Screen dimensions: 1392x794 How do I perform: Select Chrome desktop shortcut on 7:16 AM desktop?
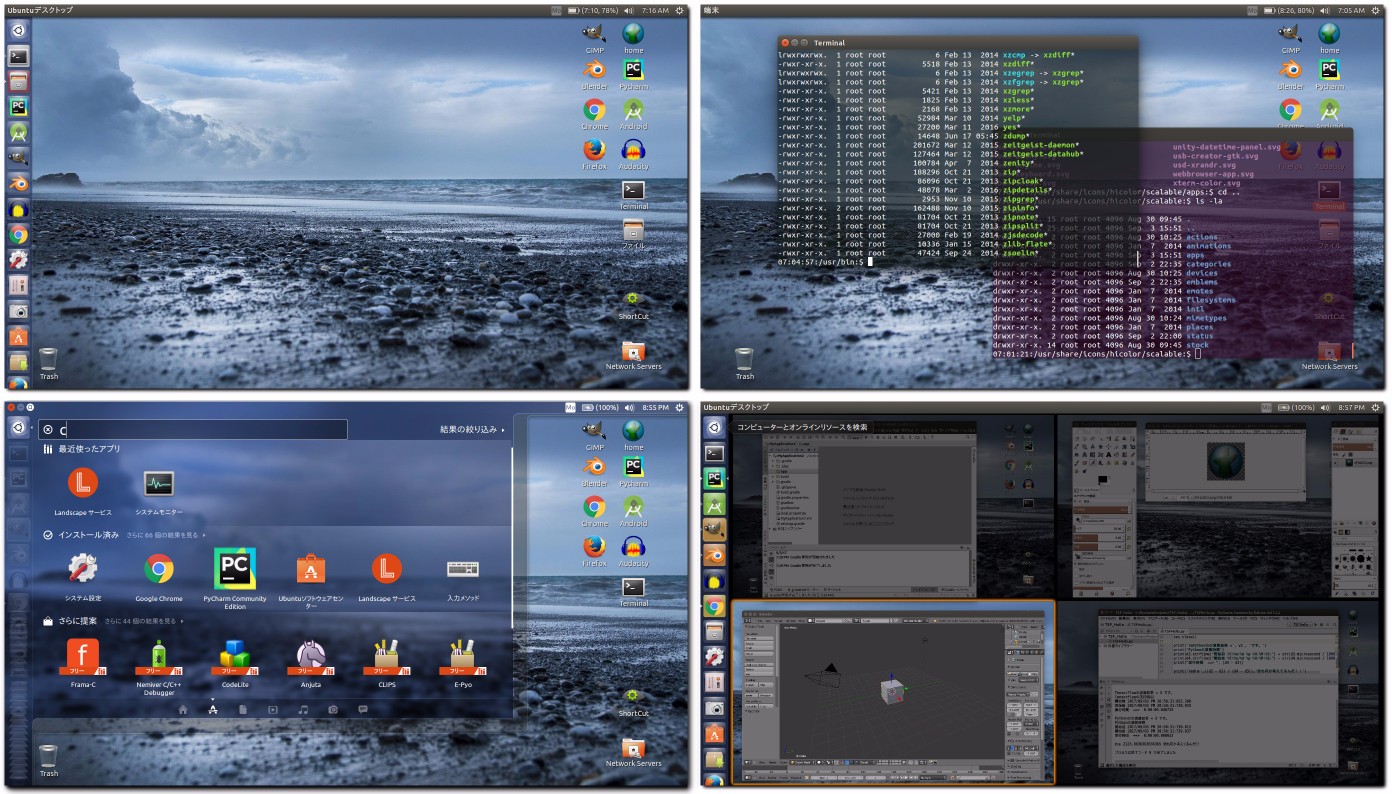tap(594, 115)
